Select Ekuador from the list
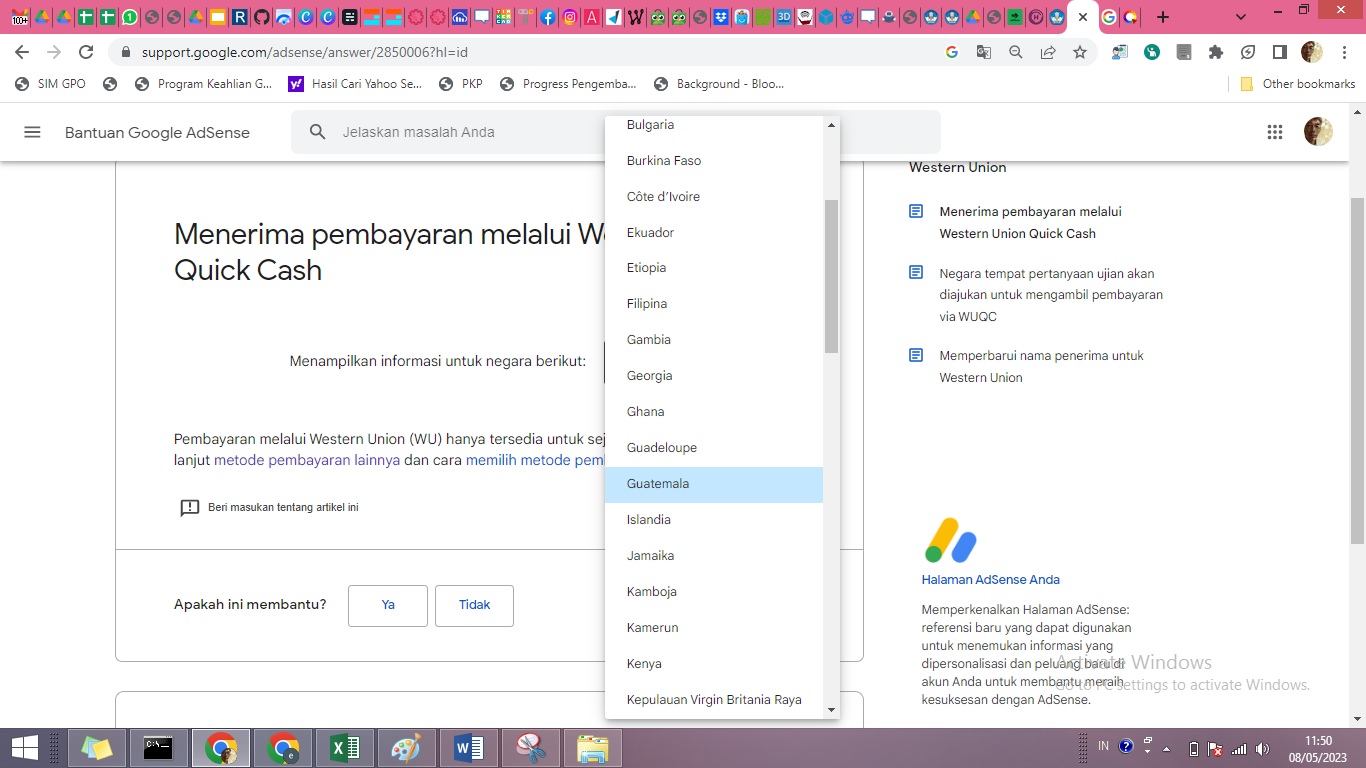This screenshot has width=1366, height=768. (x=714, y=233)
